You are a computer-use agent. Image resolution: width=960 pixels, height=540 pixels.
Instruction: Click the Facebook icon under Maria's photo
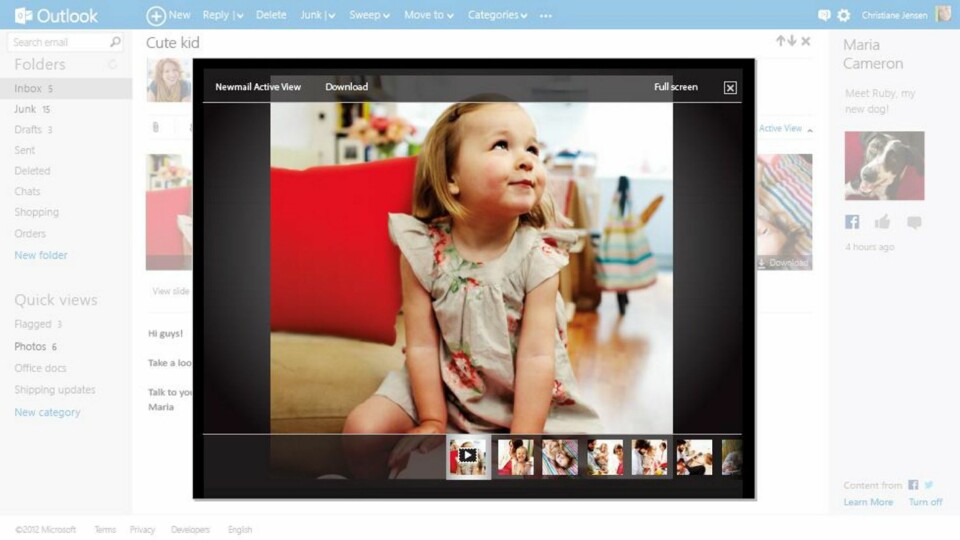852,222
